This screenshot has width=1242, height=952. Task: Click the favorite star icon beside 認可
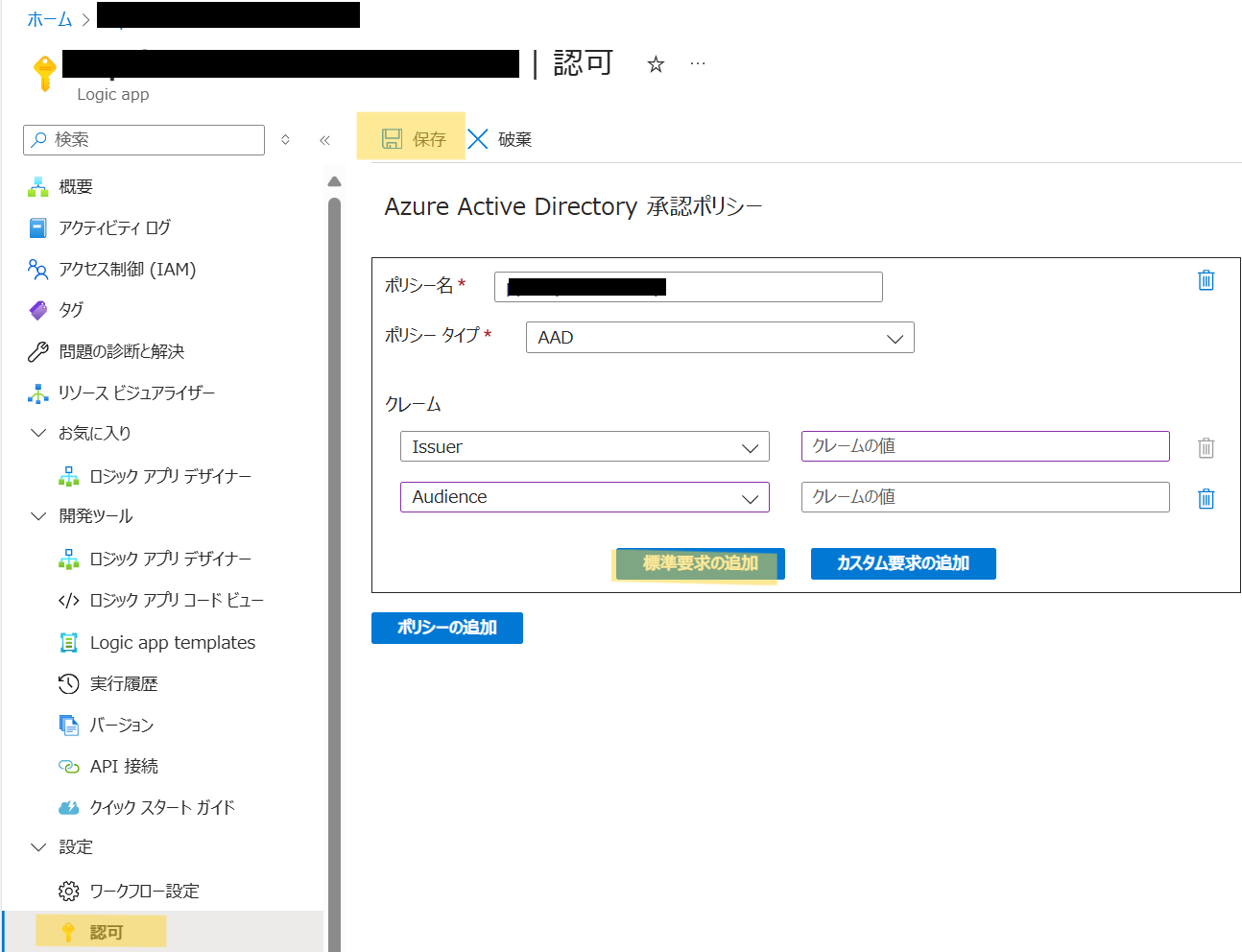coord(656,64)
